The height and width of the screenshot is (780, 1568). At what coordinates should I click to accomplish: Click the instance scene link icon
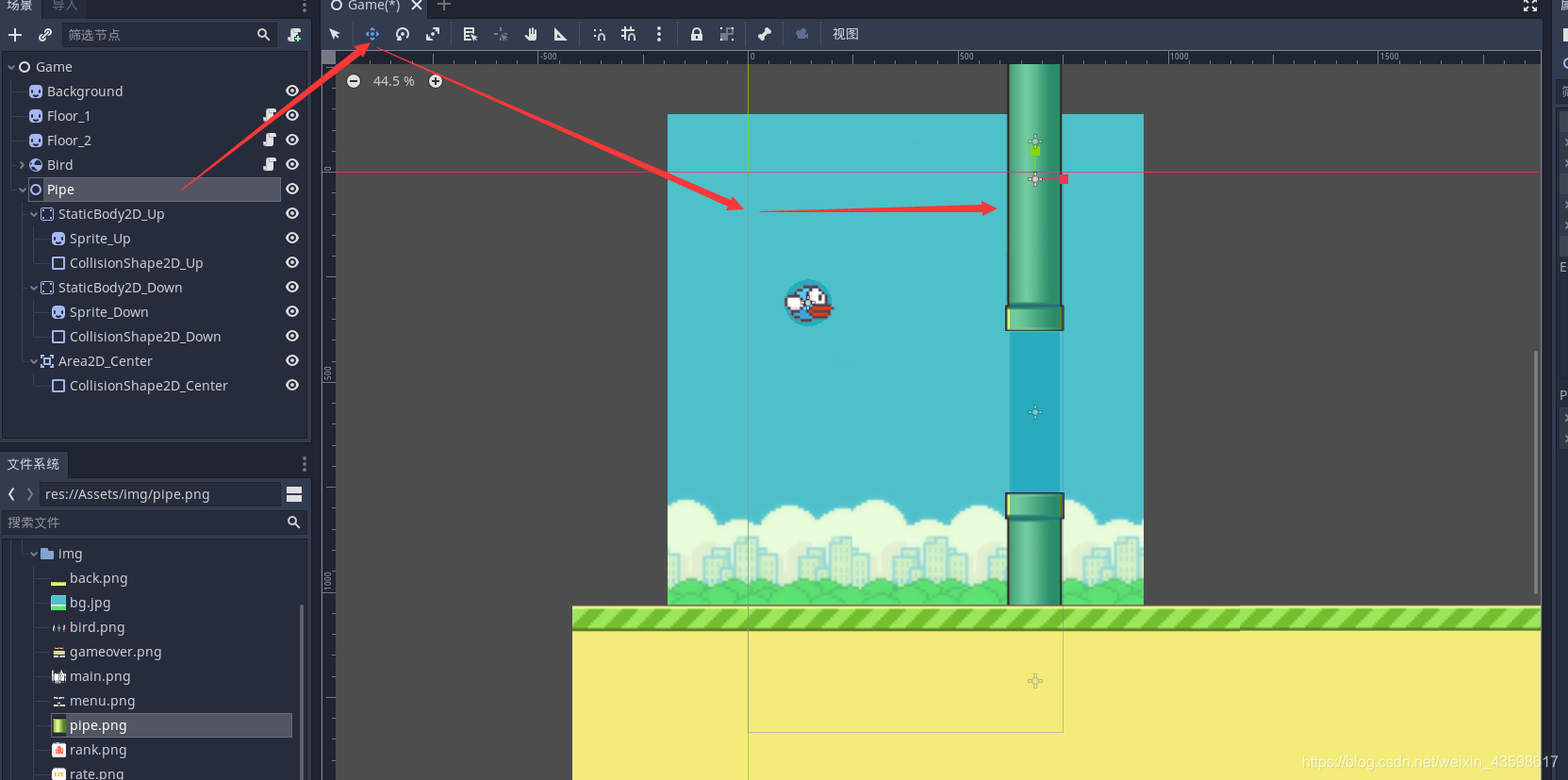pyautogui.click(x=44, y=35)
